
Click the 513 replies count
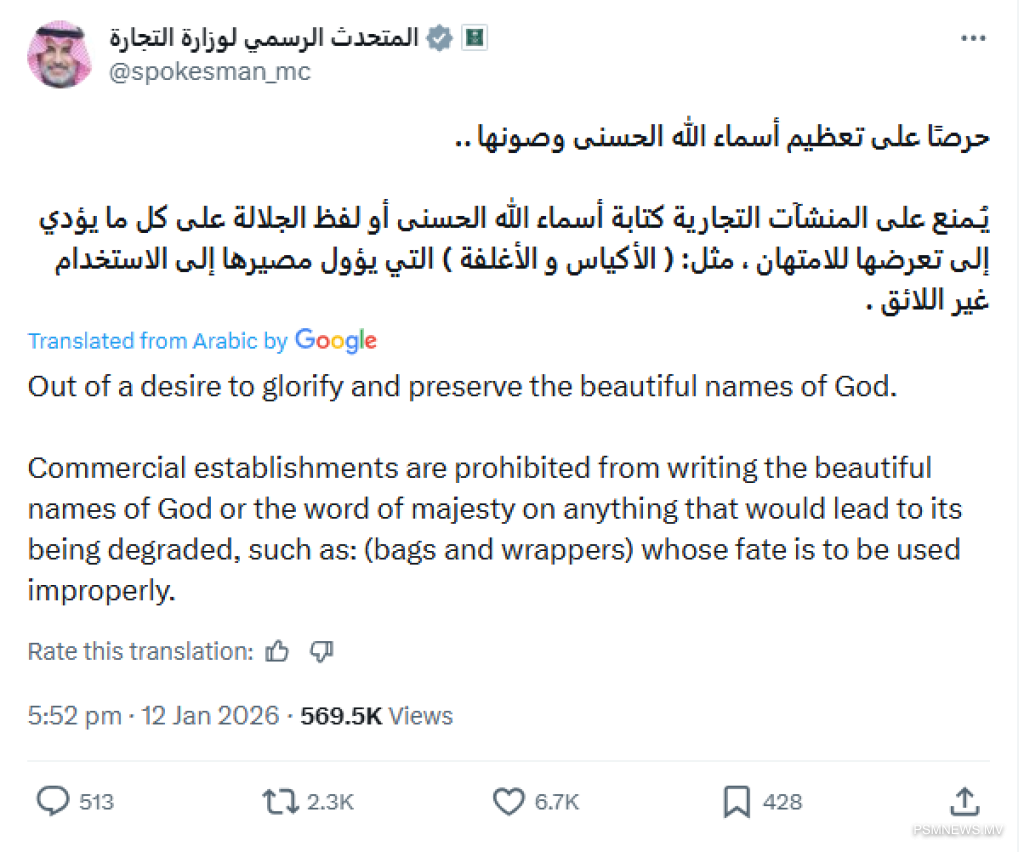[96, 802]
